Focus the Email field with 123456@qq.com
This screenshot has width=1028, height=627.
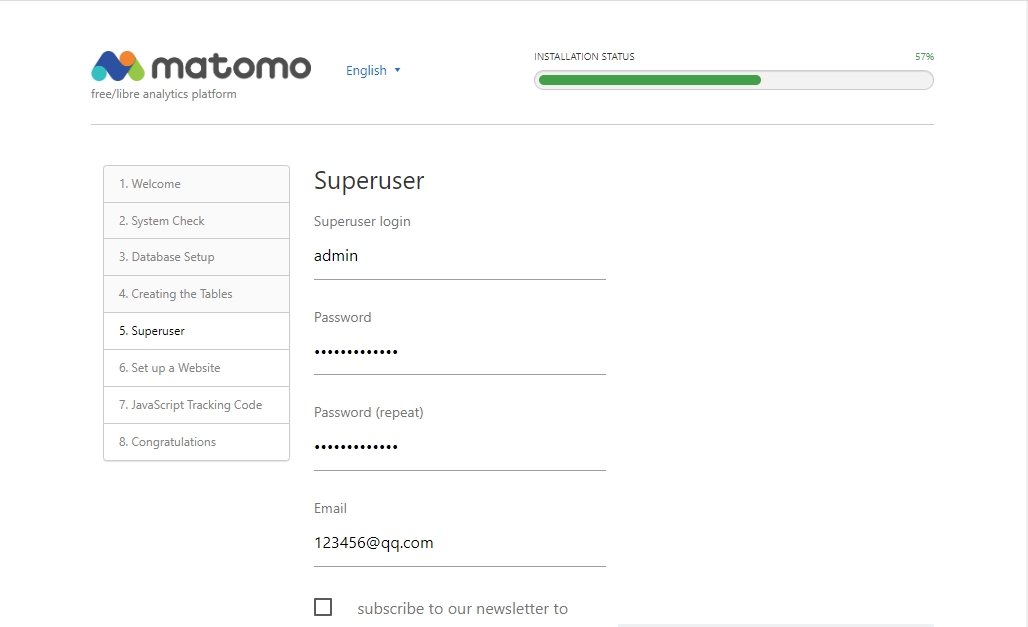(x=459, y=543)
